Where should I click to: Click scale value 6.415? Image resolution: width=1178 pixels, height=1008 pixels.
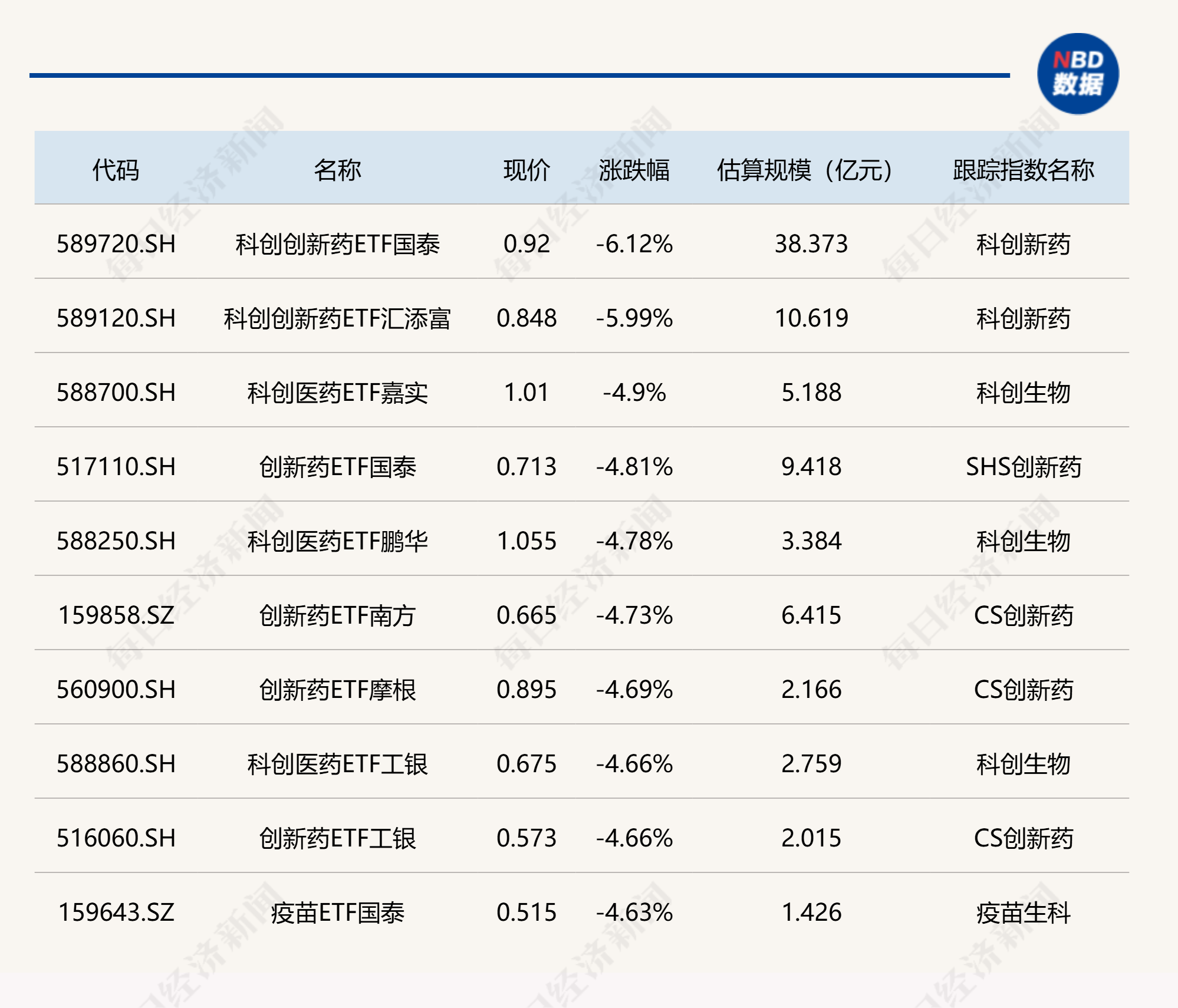(811, 615)
